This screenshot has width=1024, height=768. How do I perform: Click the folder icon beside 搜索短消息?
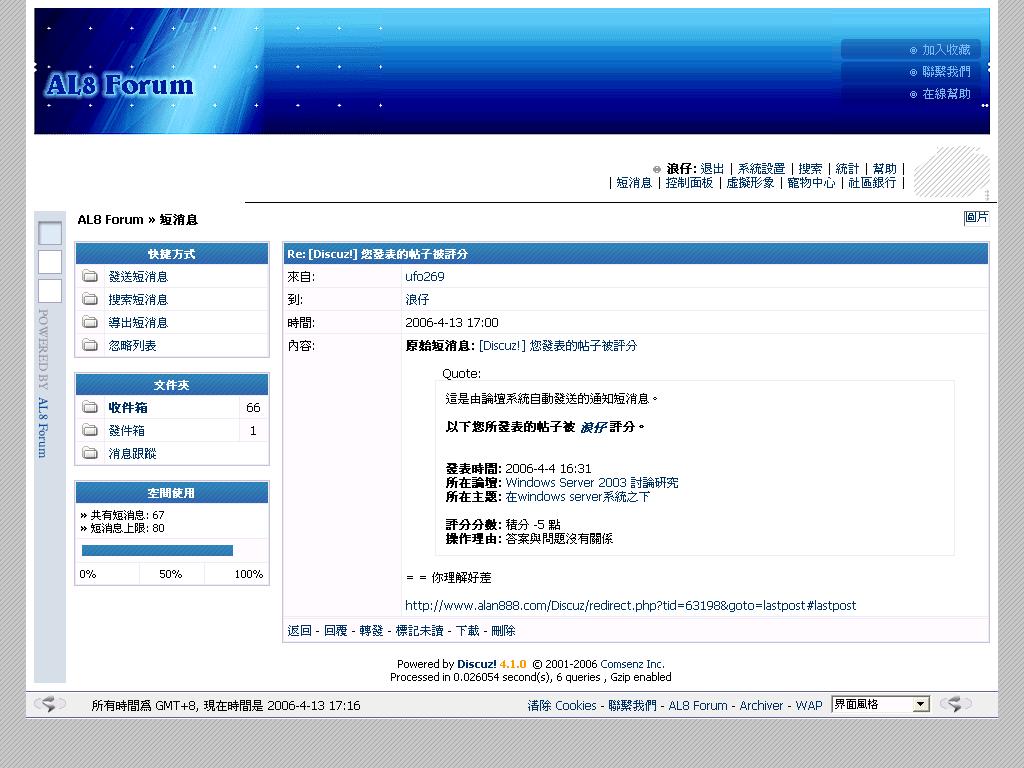click(x=90, y=300)
